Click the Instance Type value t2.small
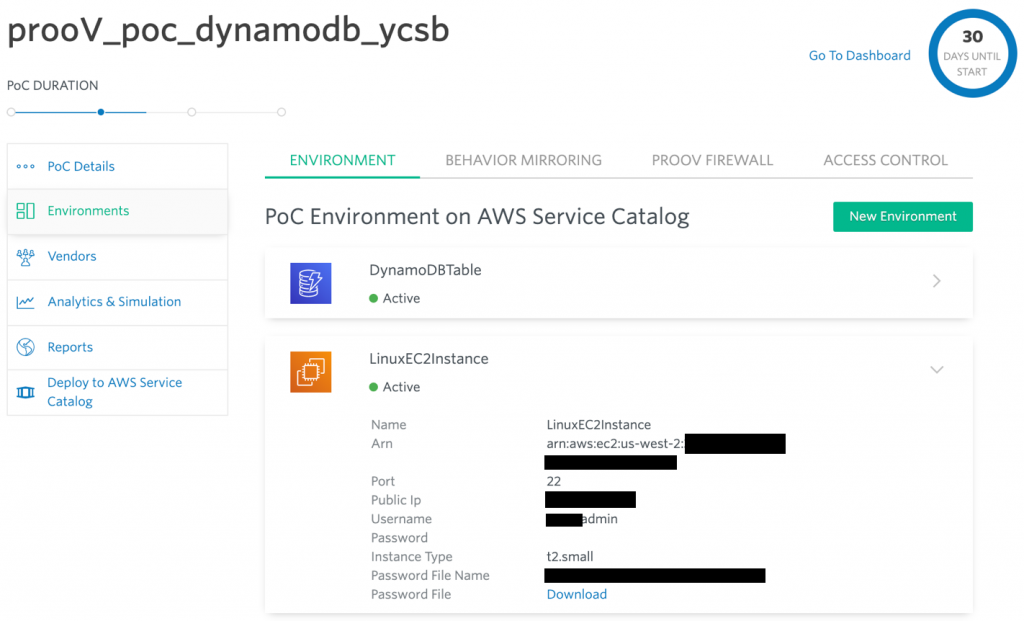Image resolution: width=1024 pixels, height=621 pixels. (570, 557)
